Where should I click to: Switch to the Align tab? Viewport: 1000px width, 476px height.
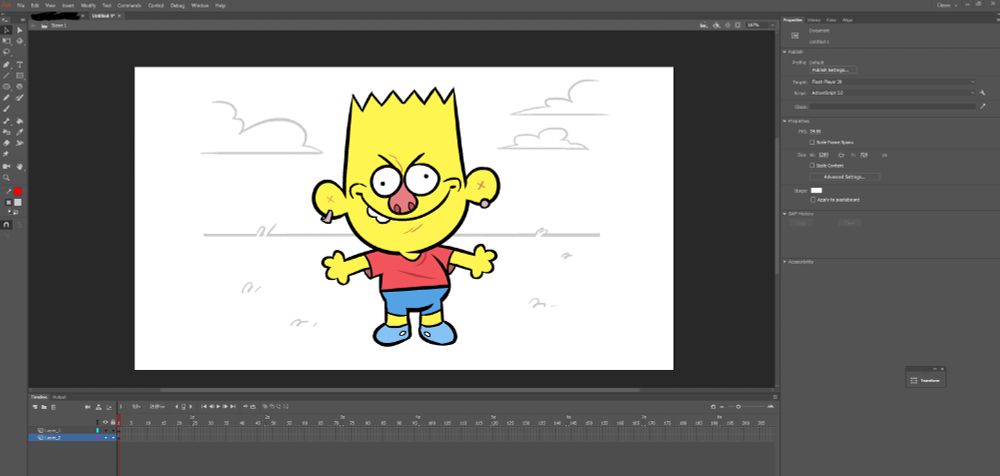(848, 20)
